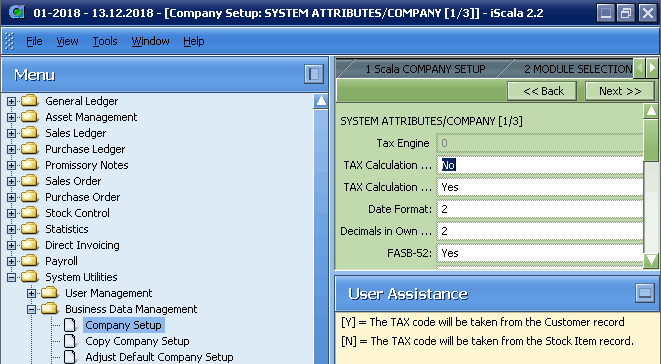The image size is (661, 364).
Task: Click the Adjust Default Company Setup document icon
Action: coord(70,357)
